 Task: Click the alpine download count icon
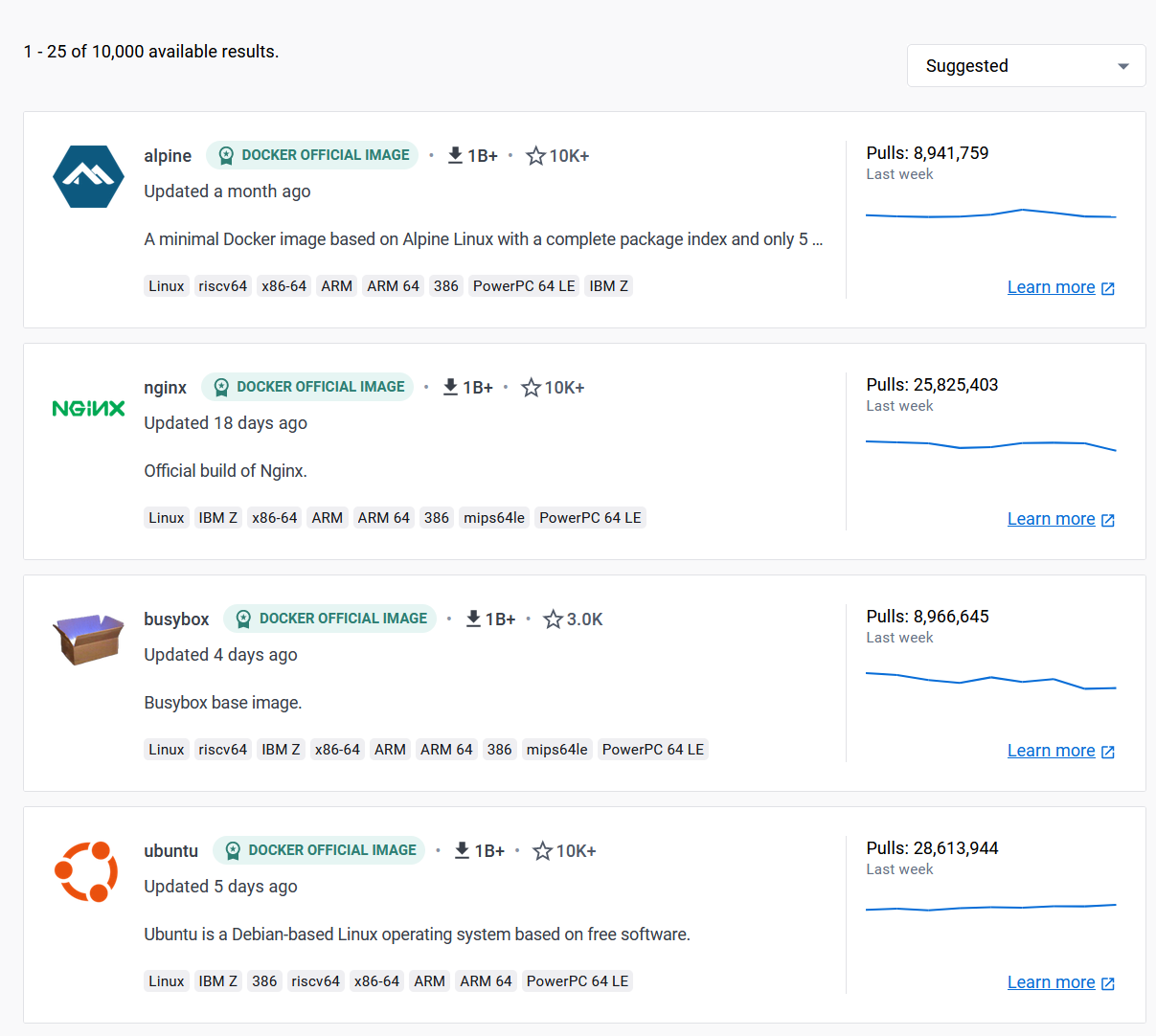(x=456, y=155)
